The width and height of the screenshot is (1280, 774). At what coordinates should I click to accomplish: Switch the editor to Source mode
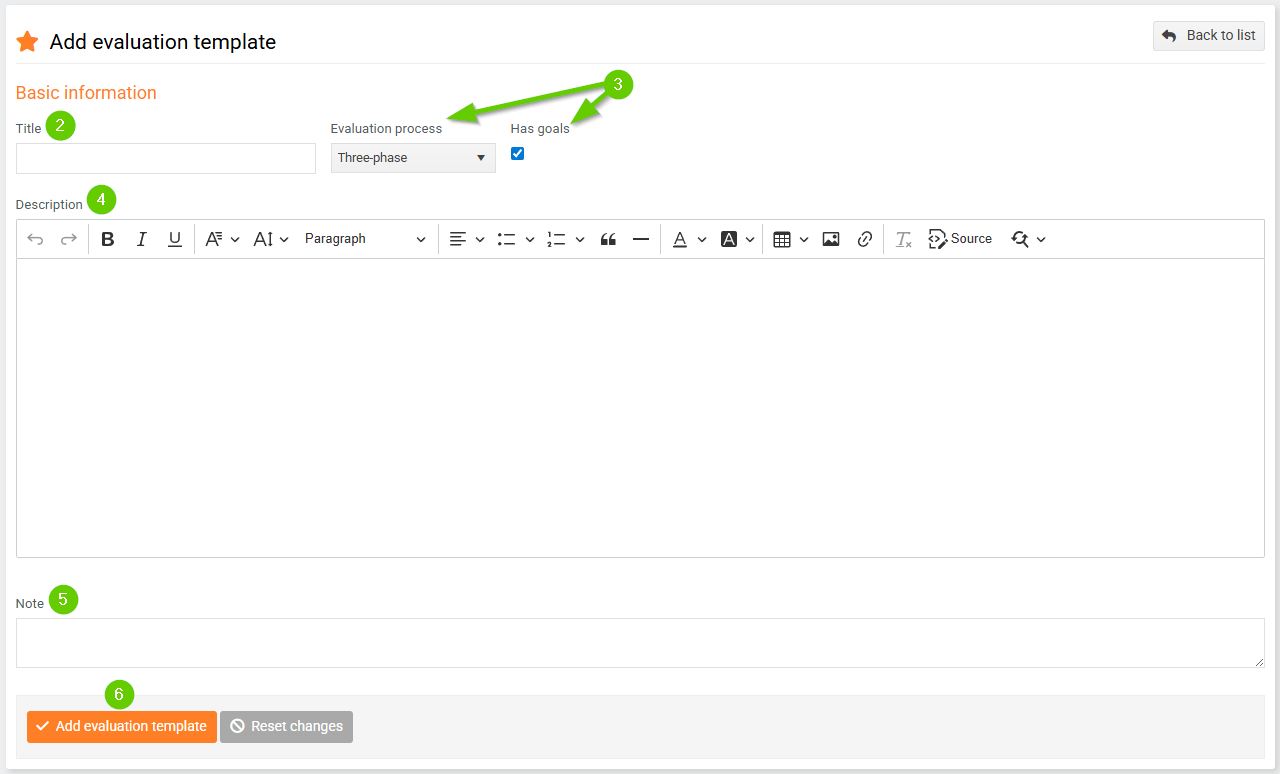tap(961, 239)
